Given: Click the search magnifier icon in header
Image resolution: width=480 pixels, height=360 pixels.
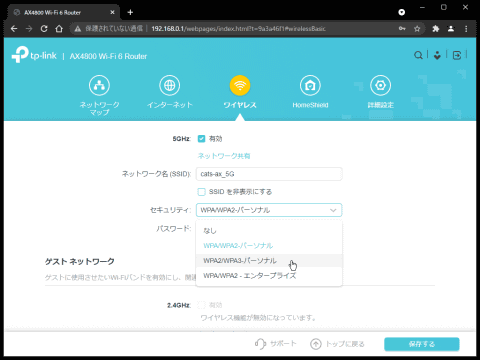Looking at the screenshot, I should (418, 55).
